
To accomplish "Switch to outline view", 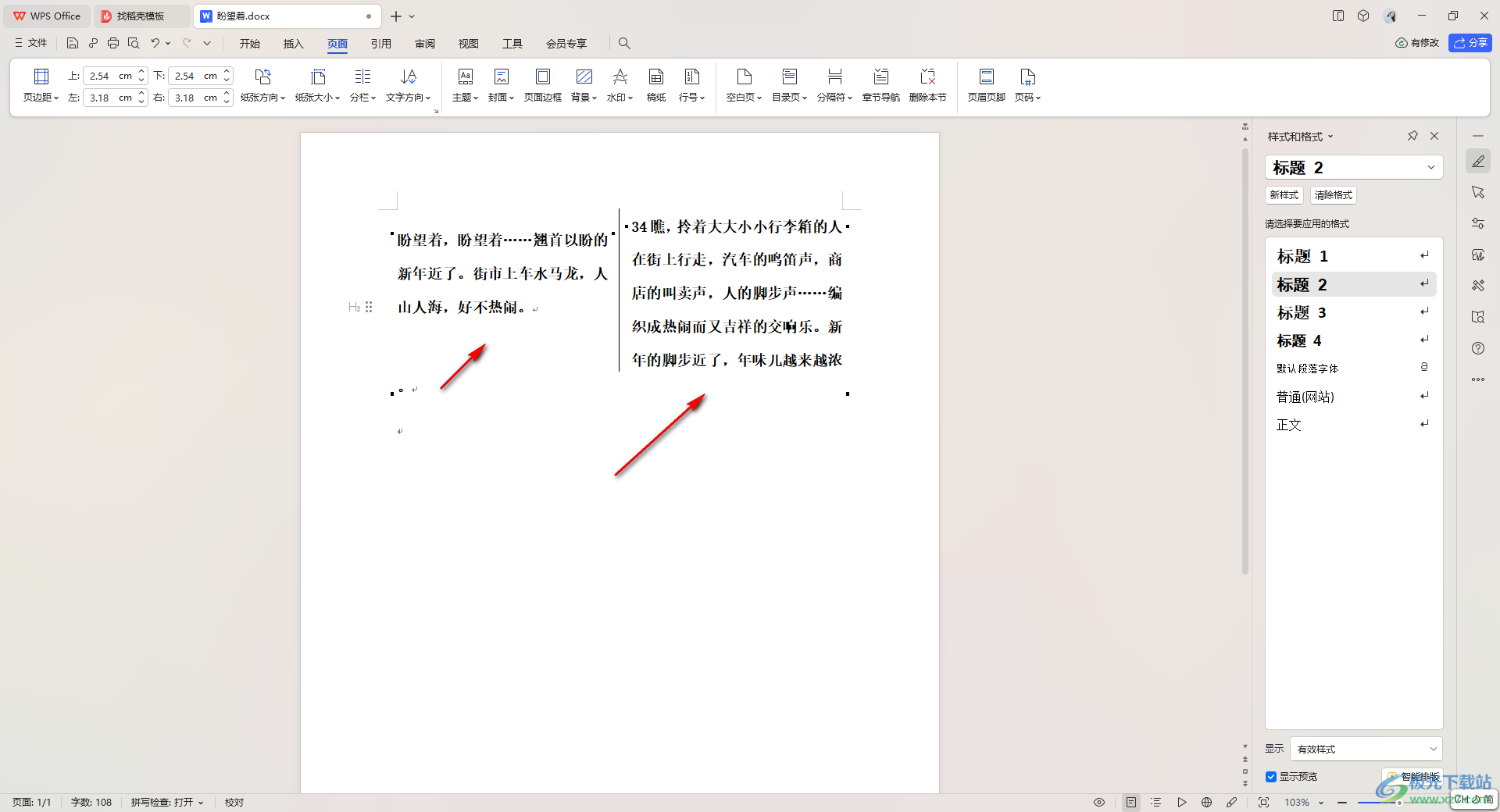I will pyautogui.click(x=1156, y=802).
